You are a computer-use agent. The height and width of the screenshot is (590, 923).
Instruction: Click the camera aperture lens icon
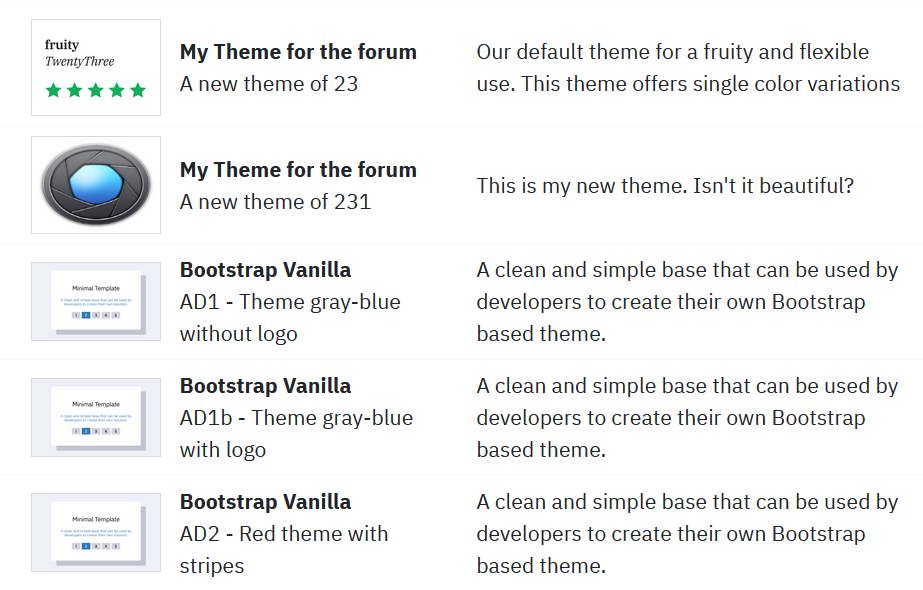point(96,185)
